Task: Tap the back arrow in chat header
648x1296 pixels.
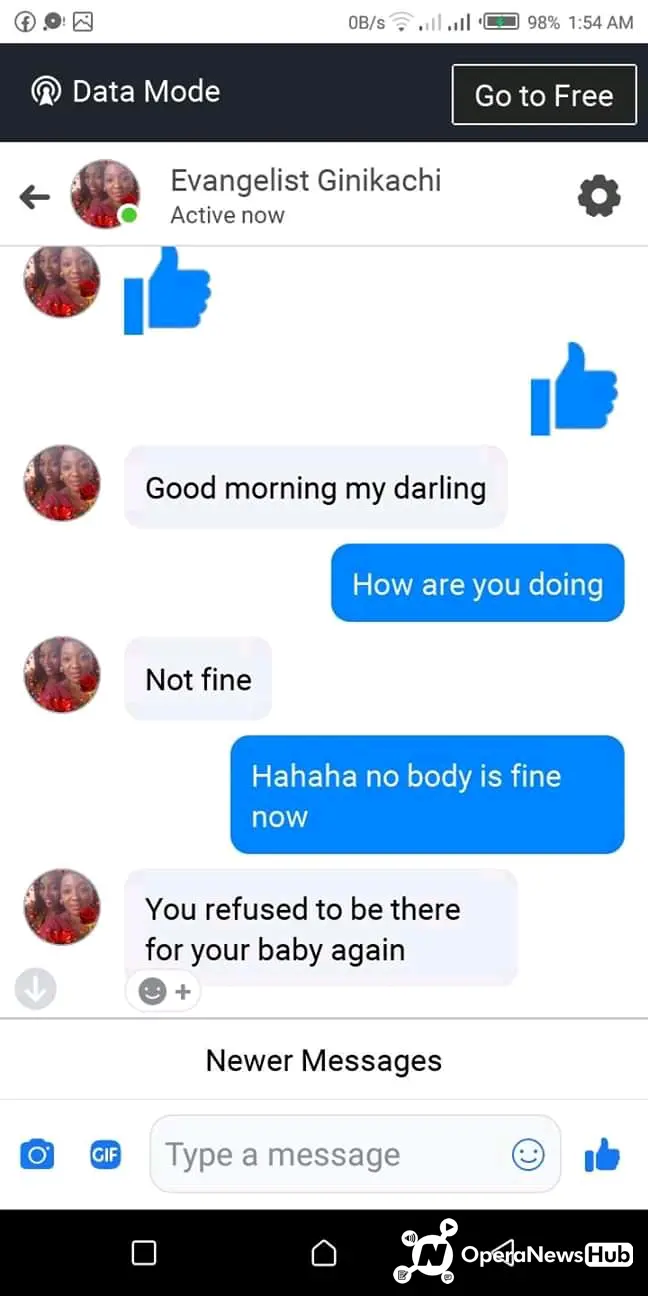Action: click(x=34, y=197)
